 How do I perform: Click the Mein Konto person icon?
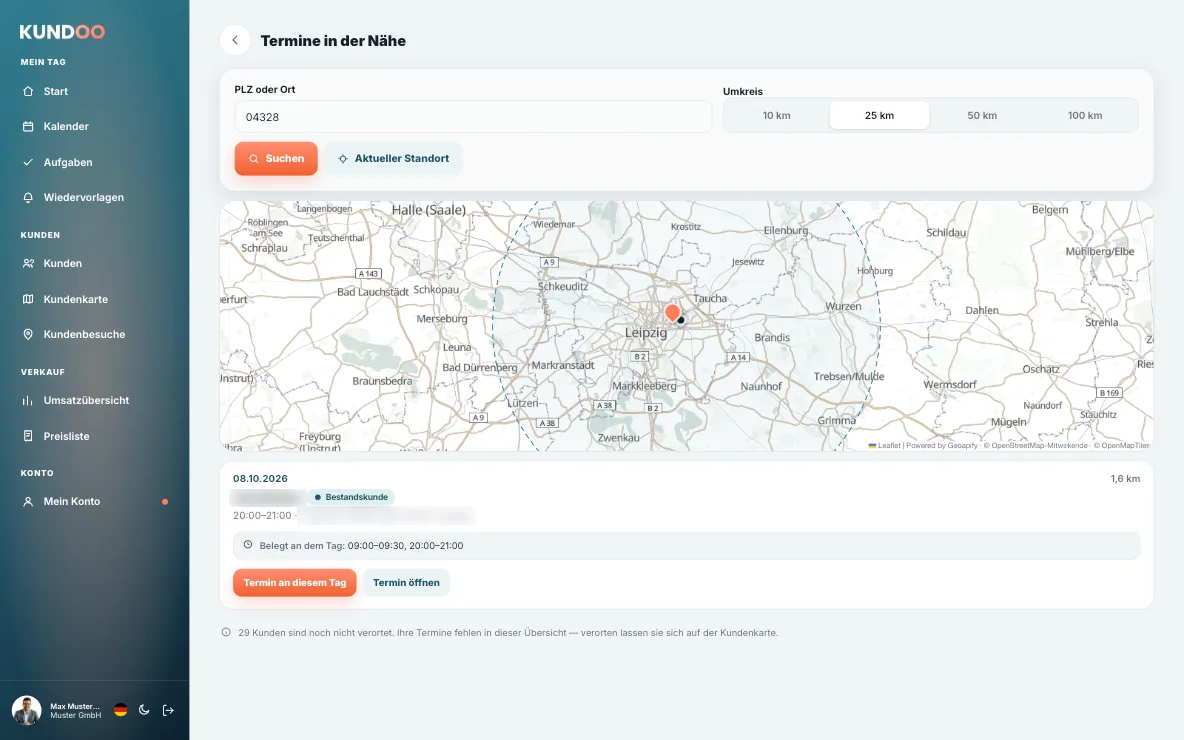[x=28, y=501]
